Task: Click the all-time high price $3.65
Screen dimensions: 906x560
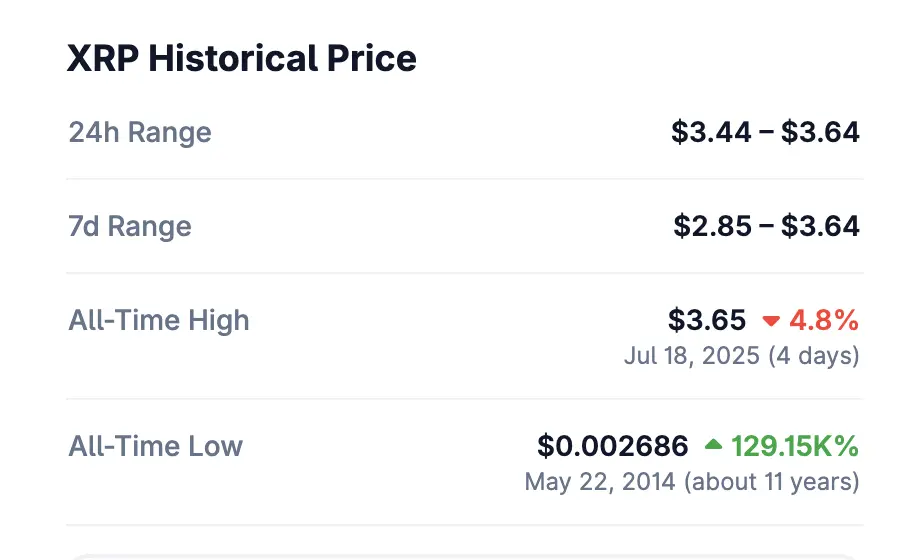Action: click(707, 320)
